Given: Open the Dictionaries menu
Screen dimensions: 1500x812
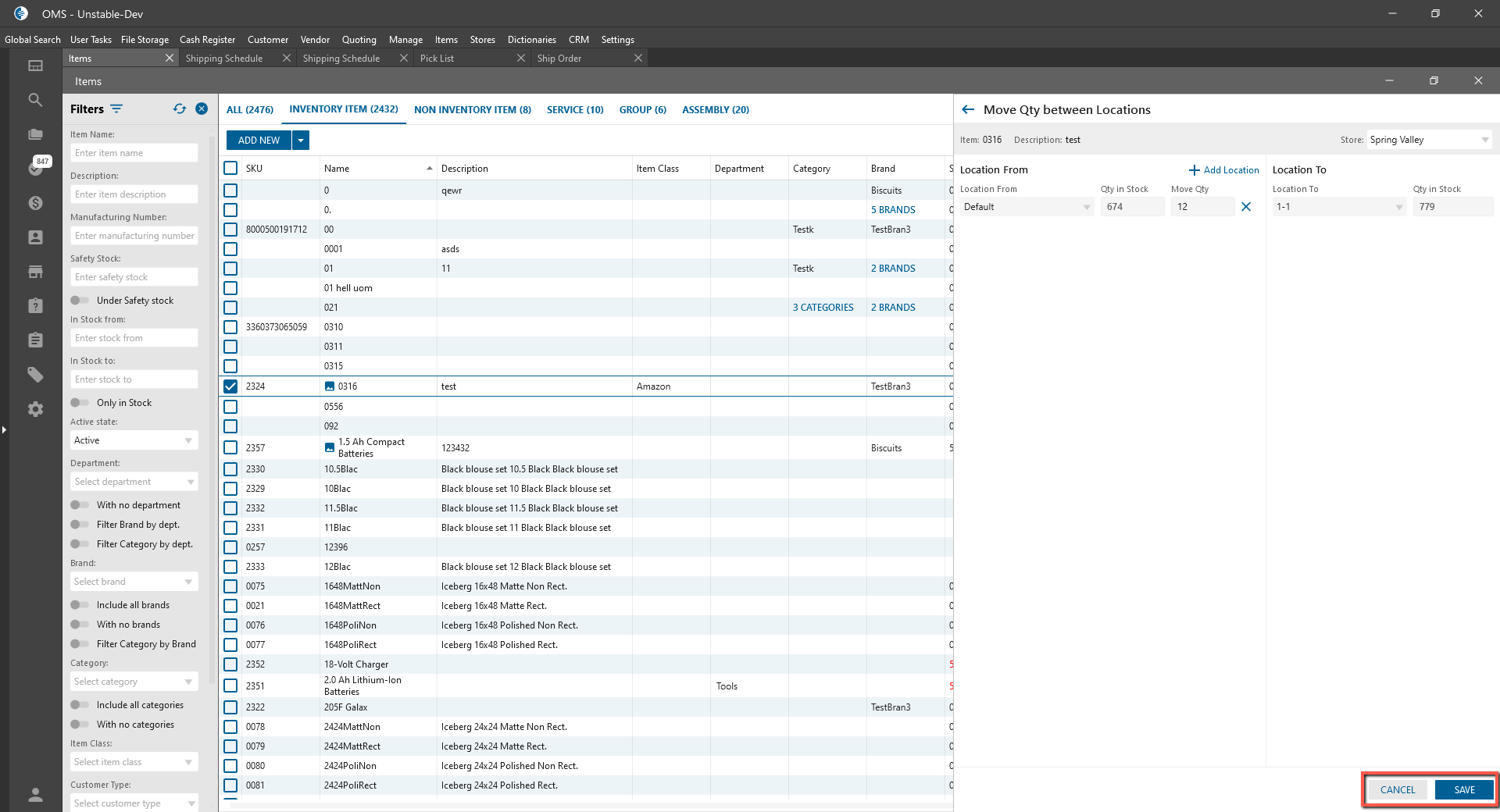Looking at the screenshot, I should click(531, 40).
